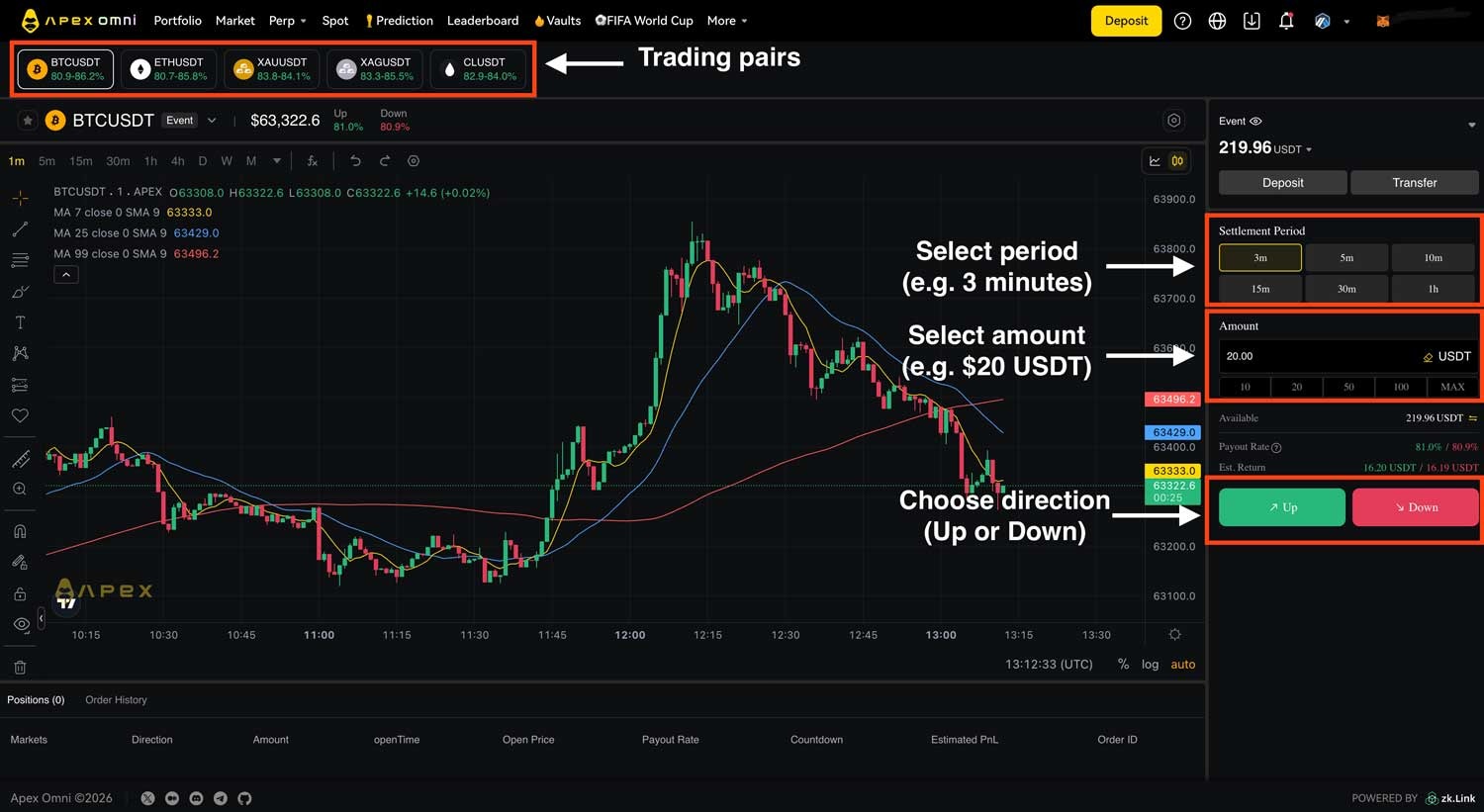
Task: Click the trash remove drawings icon
Action: coord(20,668)
